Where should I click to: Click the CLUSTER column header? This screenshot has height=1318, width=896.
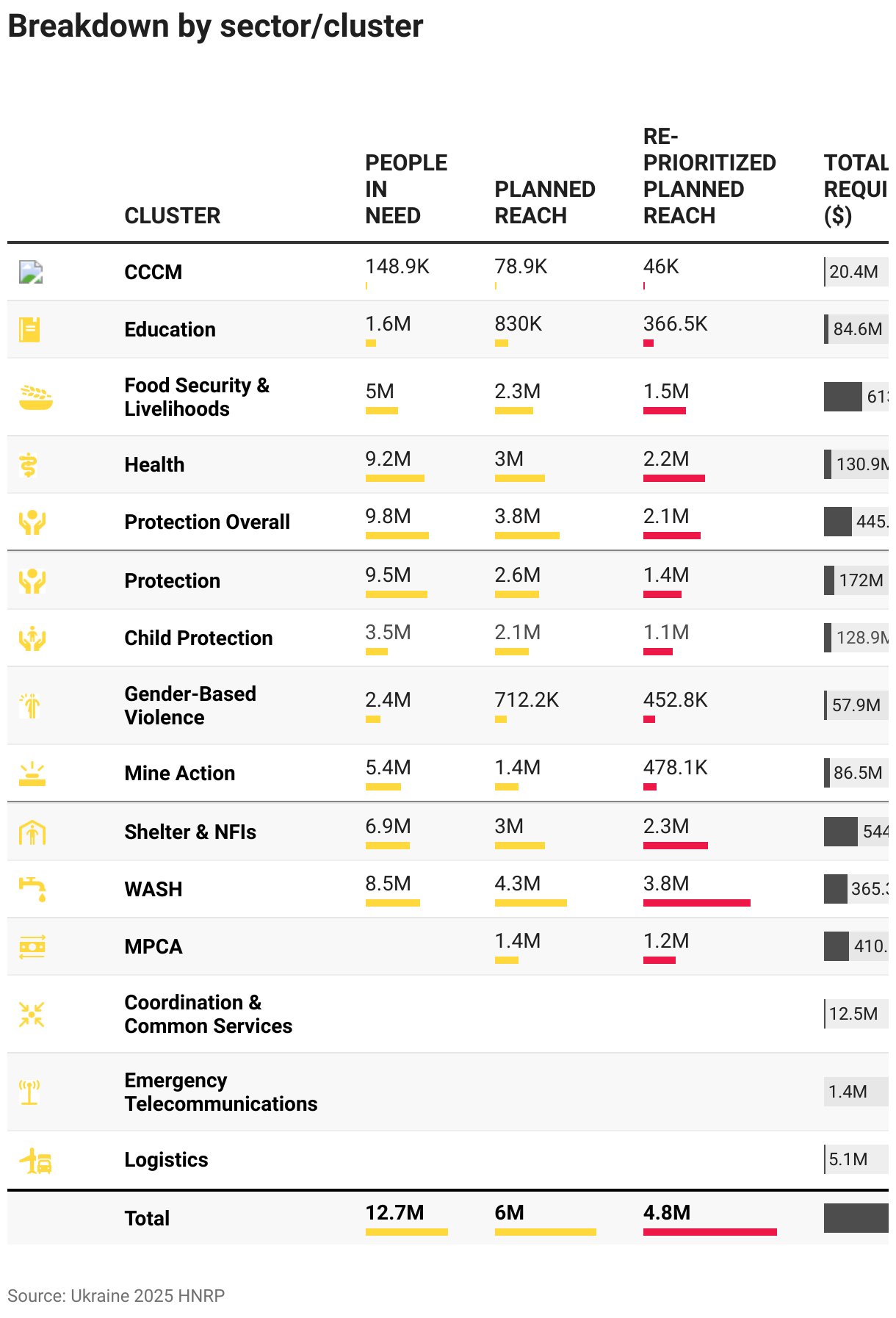point(172,215)
